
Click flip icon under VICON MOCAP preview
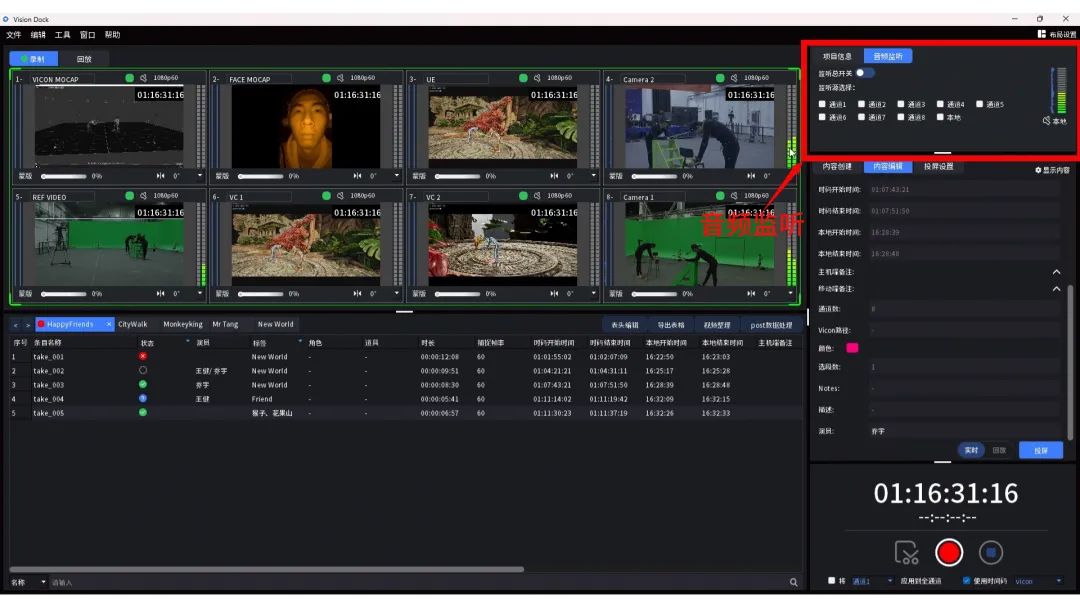coord(160,176)
